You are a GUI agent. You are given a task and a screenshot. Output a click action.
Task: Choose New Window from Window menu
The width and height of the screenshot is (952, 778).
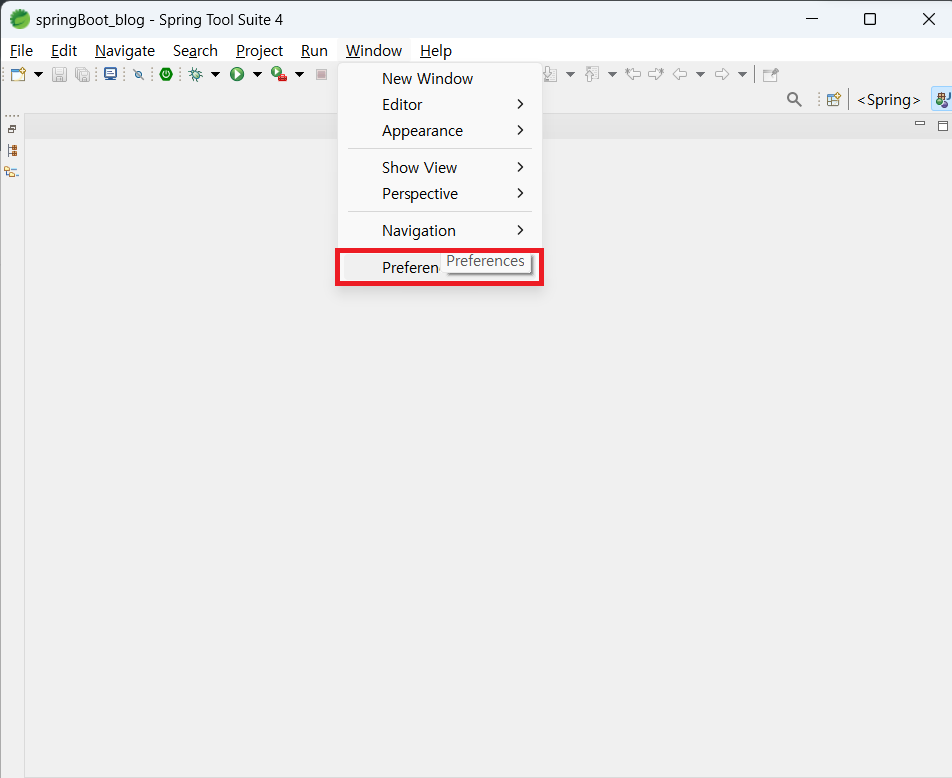coord(439,78)
